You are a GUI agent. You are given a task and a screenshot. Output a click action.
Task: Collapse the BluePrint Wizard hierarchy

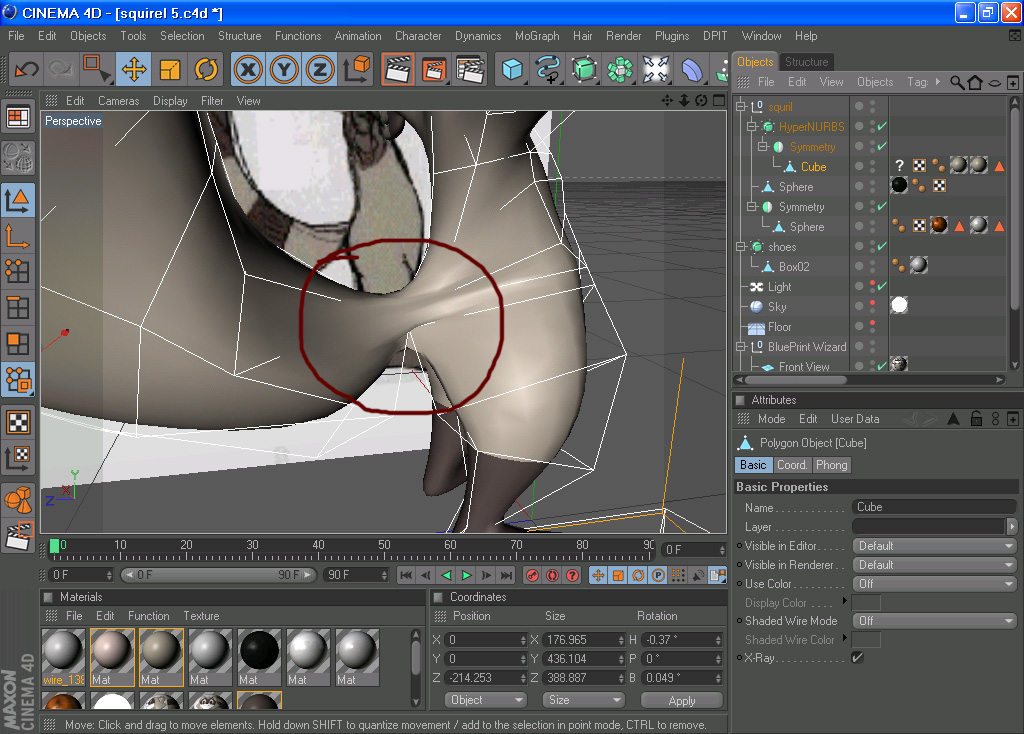741,347
